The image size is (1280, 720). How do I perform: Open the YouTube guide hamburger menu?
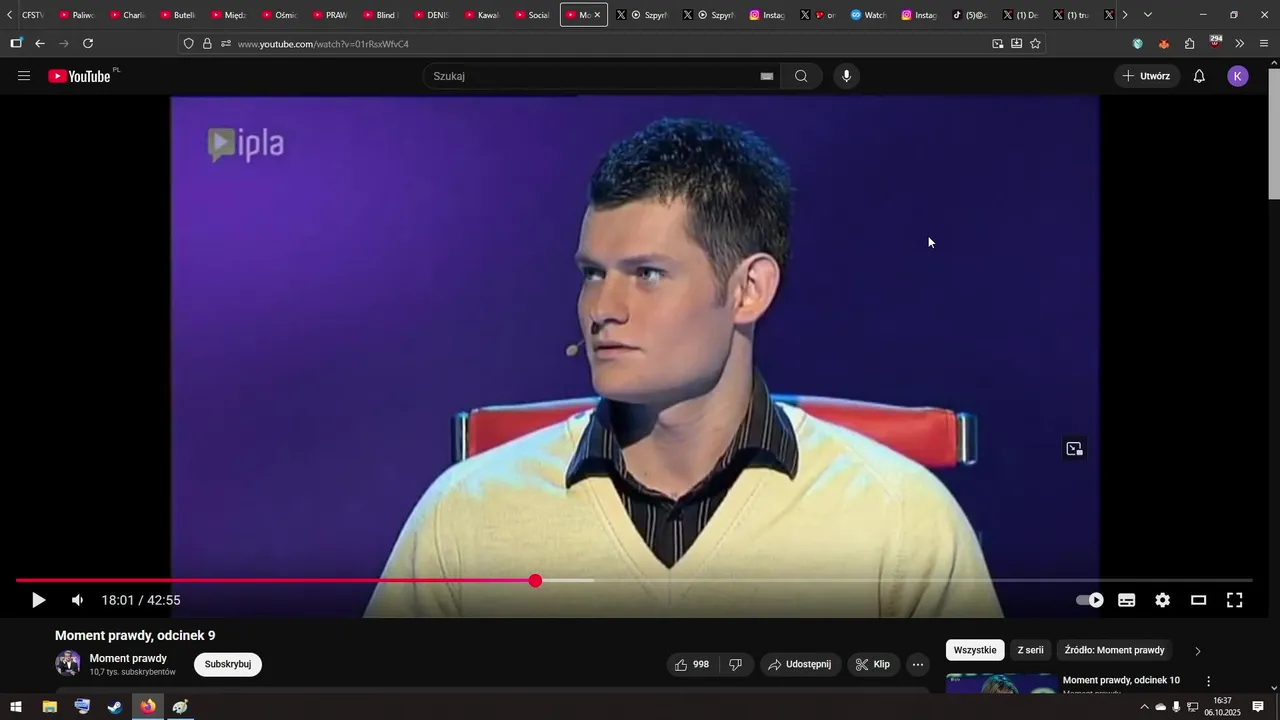[x=24, y=76]
